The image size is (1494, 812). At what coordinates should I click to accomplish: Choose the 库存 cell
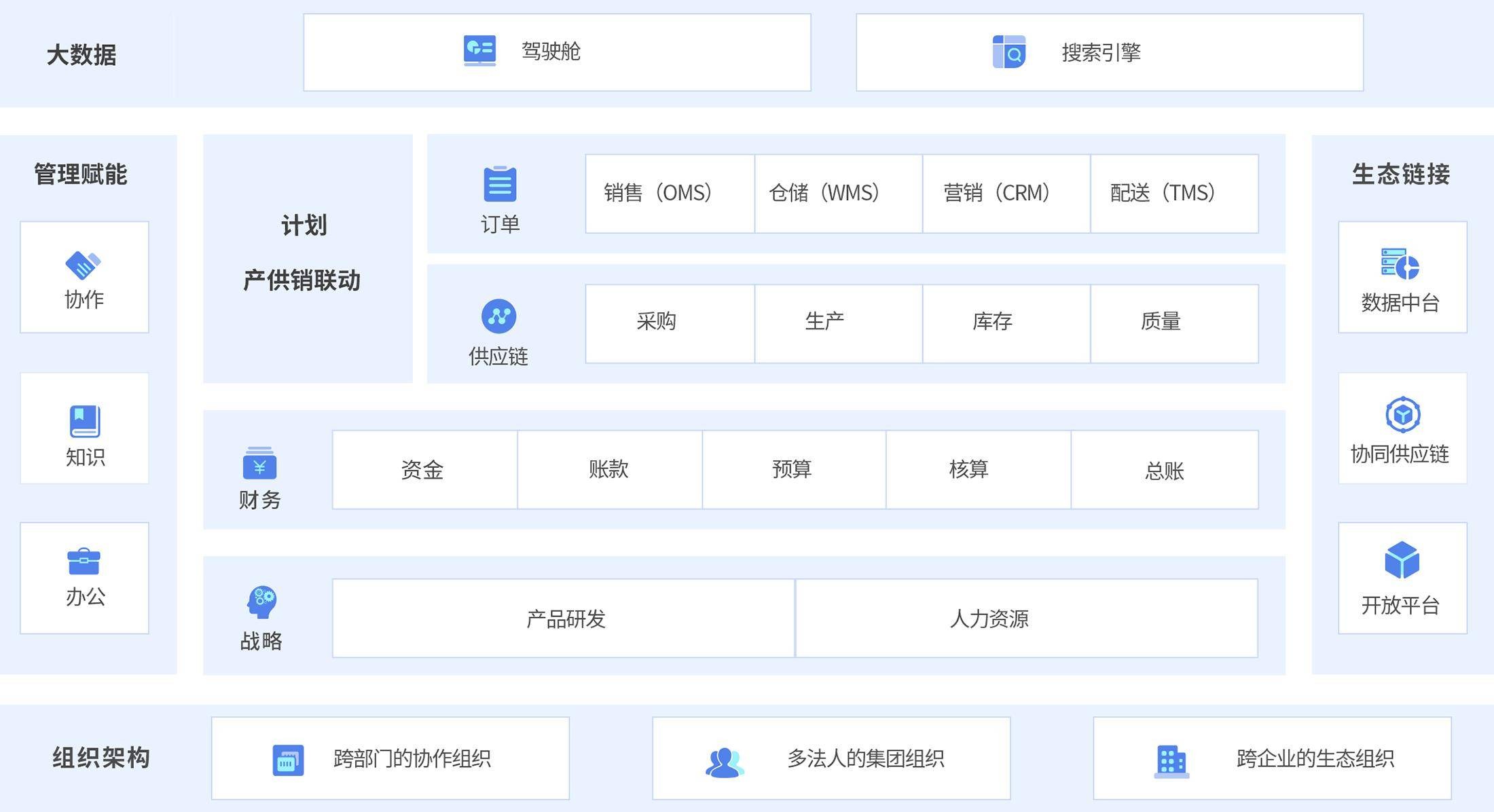point(1006,324)
